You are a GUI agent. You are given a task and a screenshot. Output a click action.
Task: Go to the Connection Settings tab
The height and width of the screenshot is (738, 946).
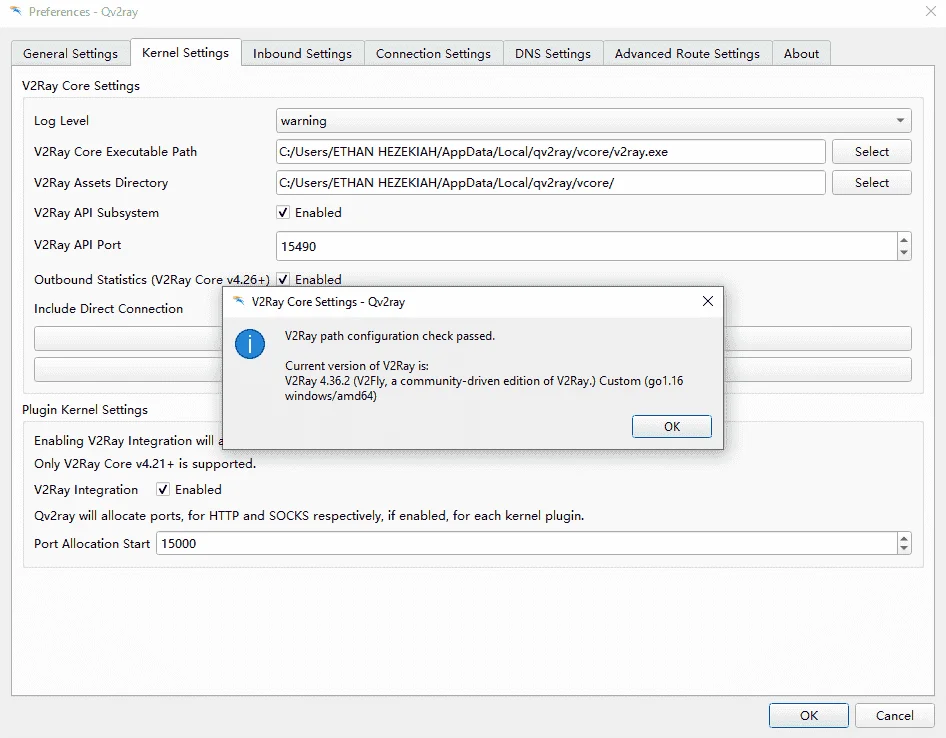pyautogui.click(x=433, y=54)
